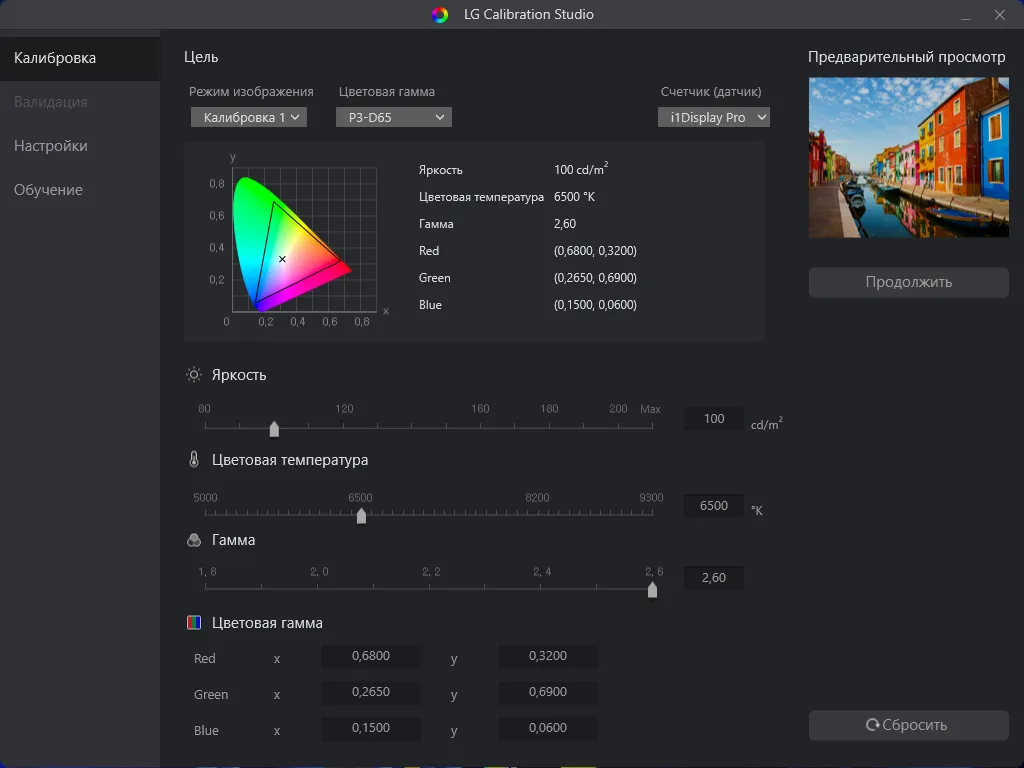1024x768 pixels.
Task: Open the Обучение section
Action: coord(48,190)
